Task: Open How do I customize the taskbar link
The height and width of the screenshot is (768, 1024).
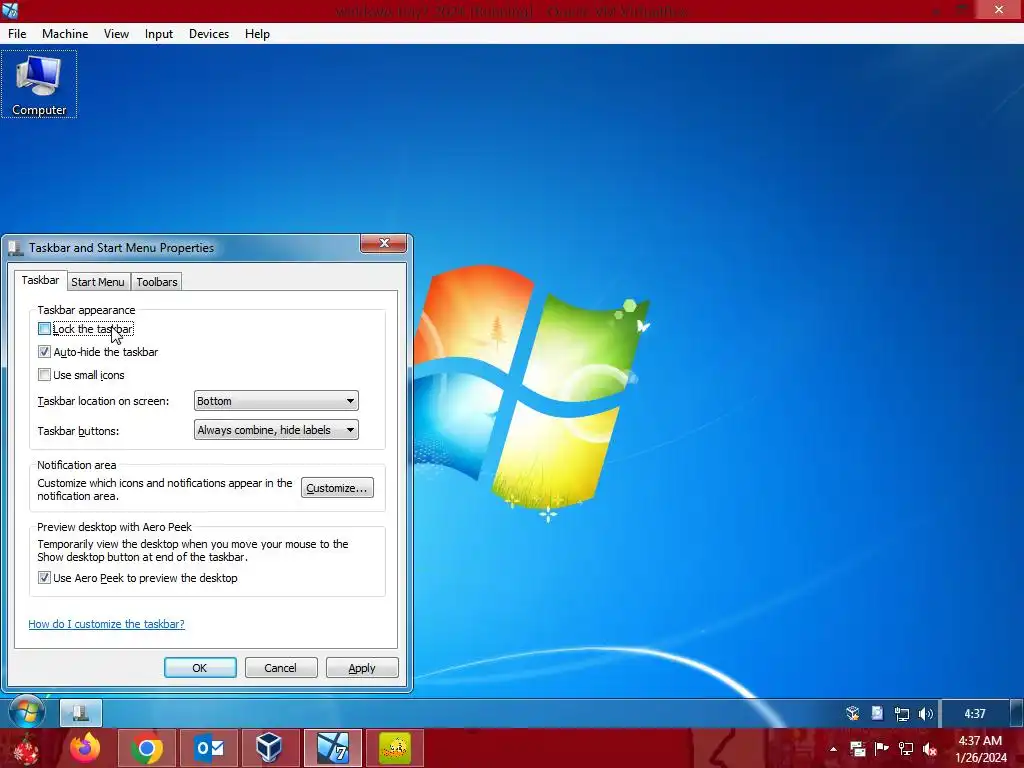Action: [x=106, y=624]
